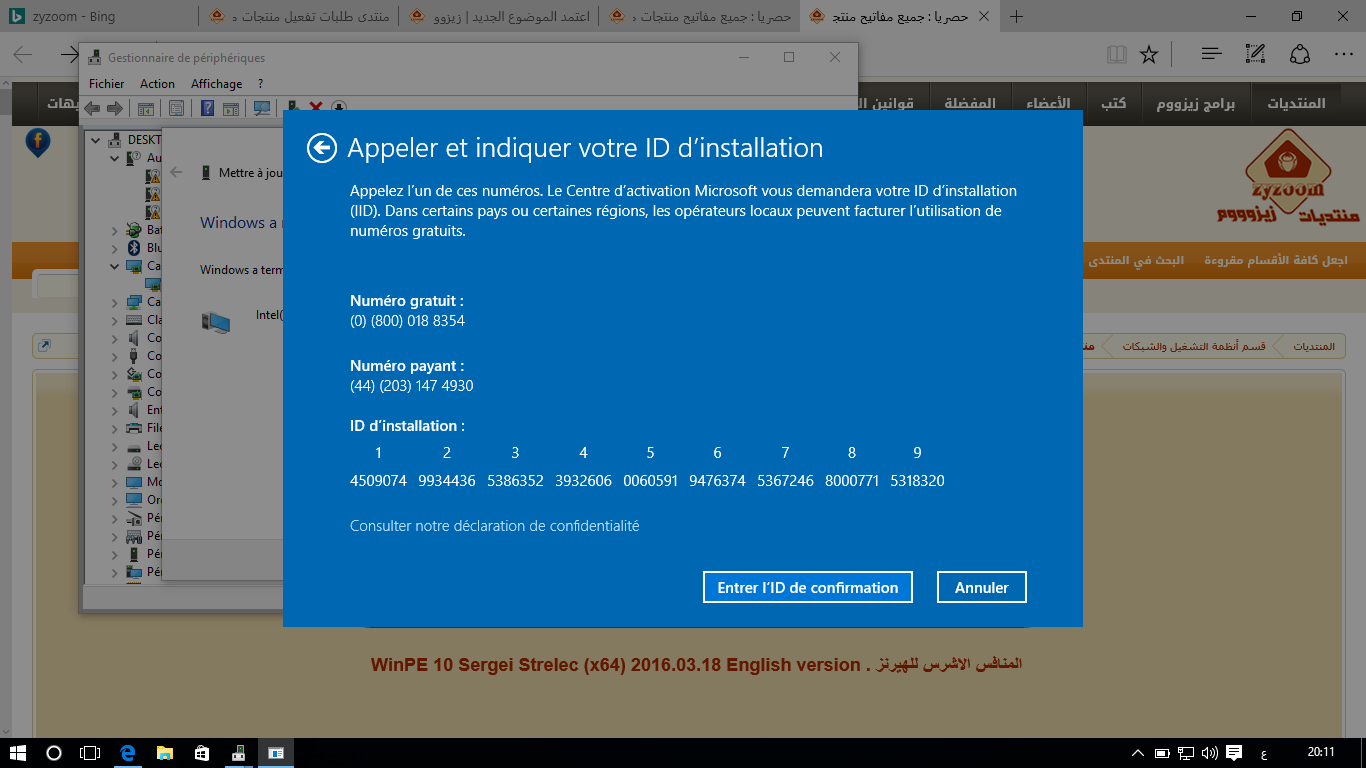Screen dimensions: 1366x768
Task: Click the 'Entrer l'ID de confirmation' button
Action: pos(808,587)
